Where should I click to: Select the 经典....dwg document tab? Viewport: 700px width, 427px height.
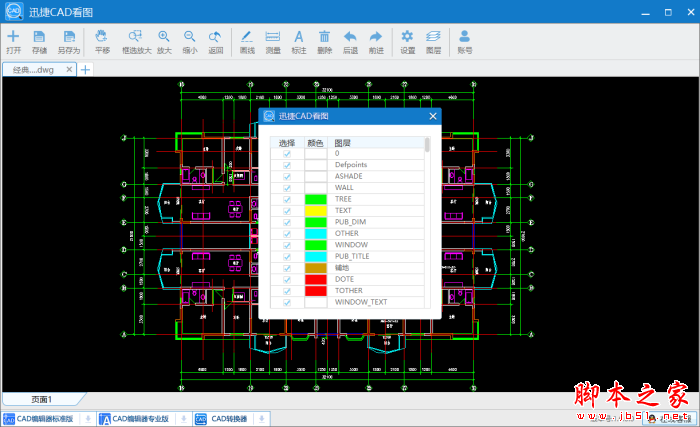click(x=36, y=70)
